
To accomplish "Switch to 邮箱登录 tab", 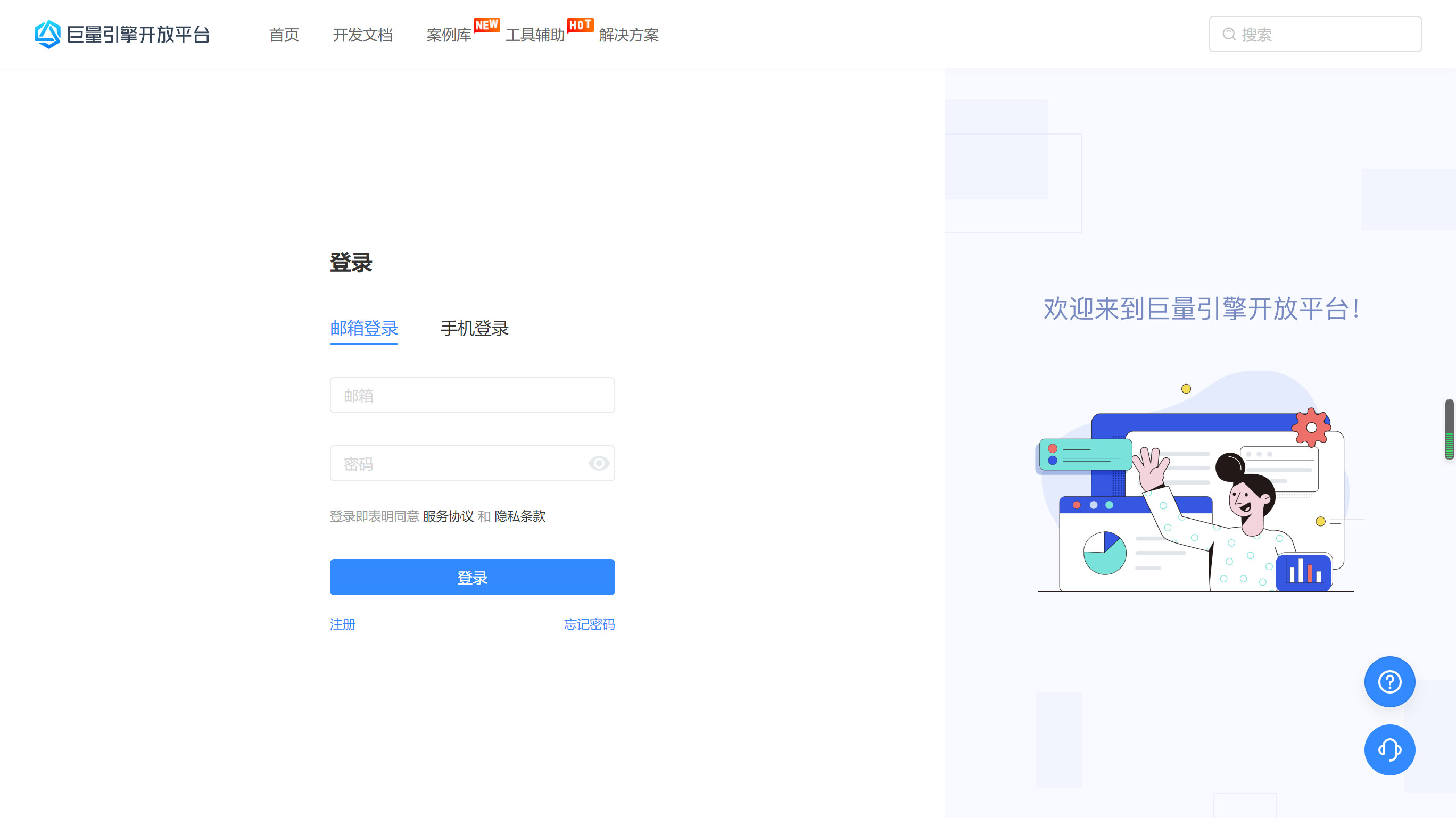I will point(364,328).
